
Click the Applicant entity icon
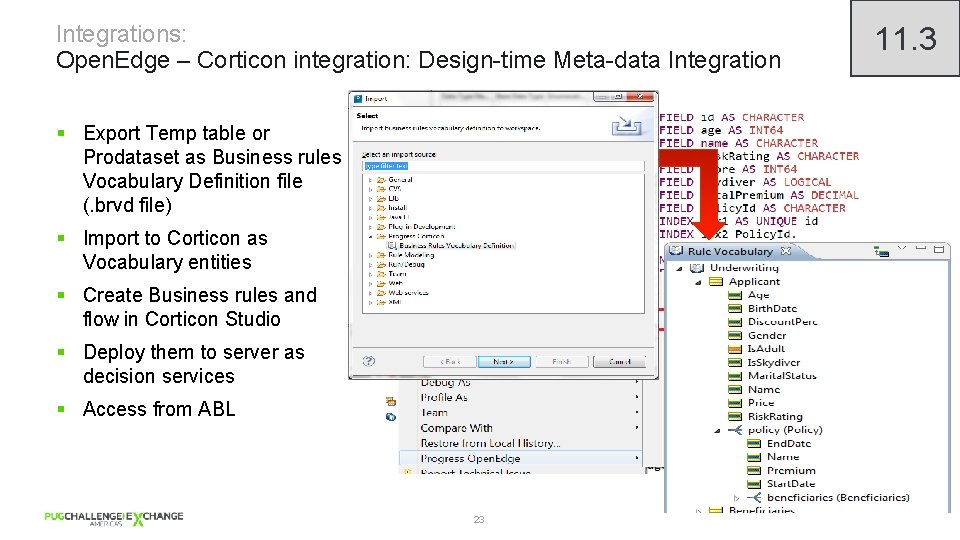[x=716, y=282]
